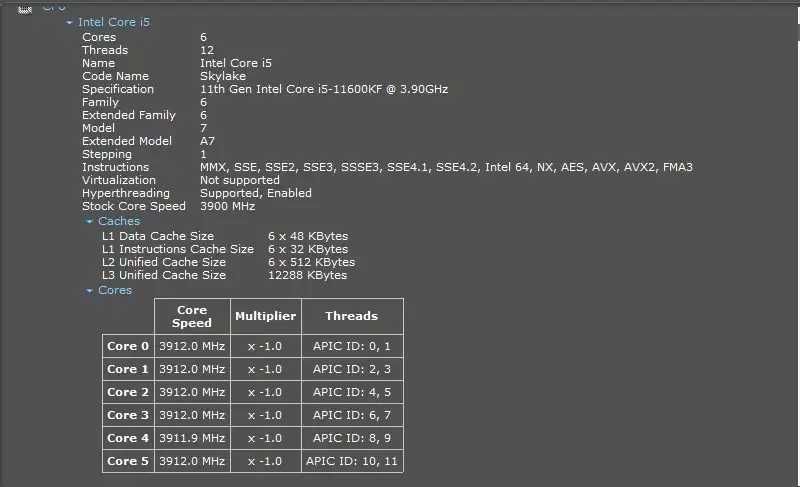
Task: Click the Threads column header in table
Action: 352,317
